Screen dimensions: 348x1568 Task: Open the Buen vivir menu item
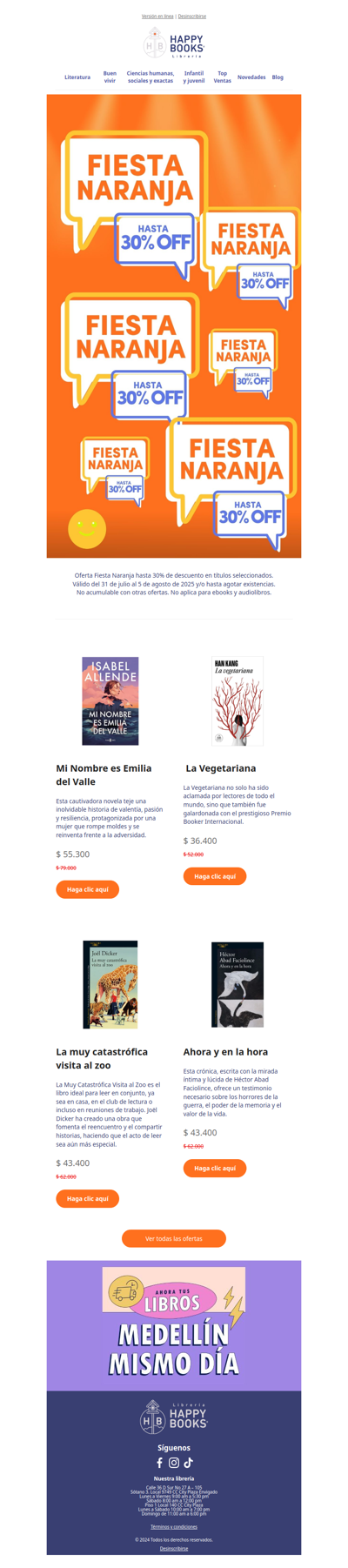pyautogui.click(x=110, y=77)
